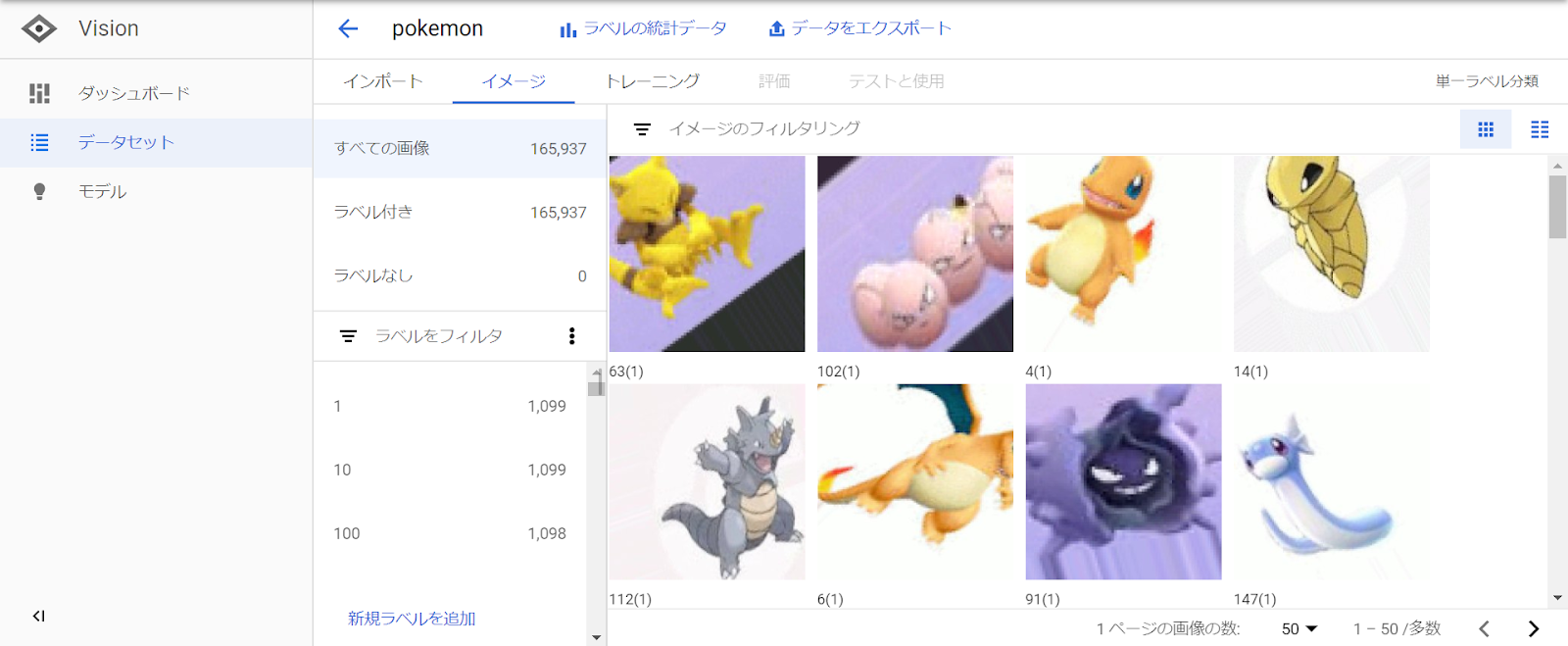1568x646 pixels.
Task: Select the Charmander thumbnail labeled 4
Action: coord(1123,254)
